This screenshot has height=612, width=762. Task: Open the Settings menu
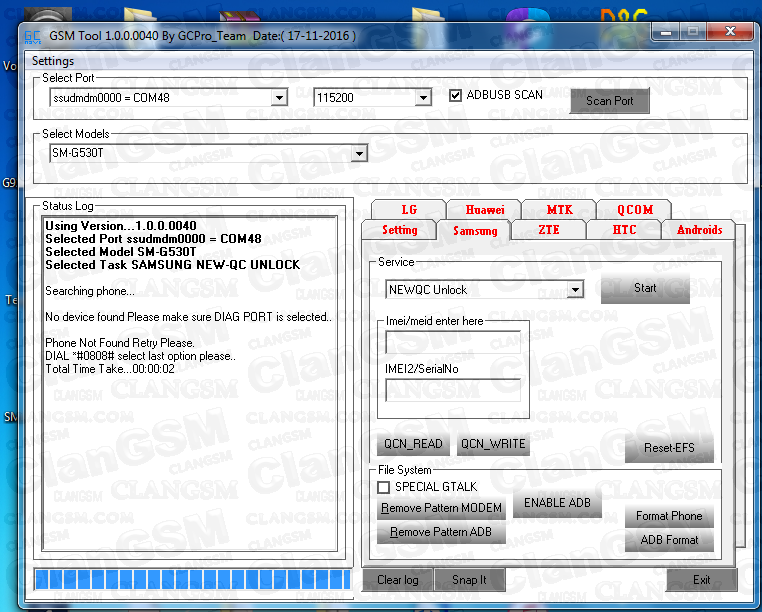coord(52,61)
